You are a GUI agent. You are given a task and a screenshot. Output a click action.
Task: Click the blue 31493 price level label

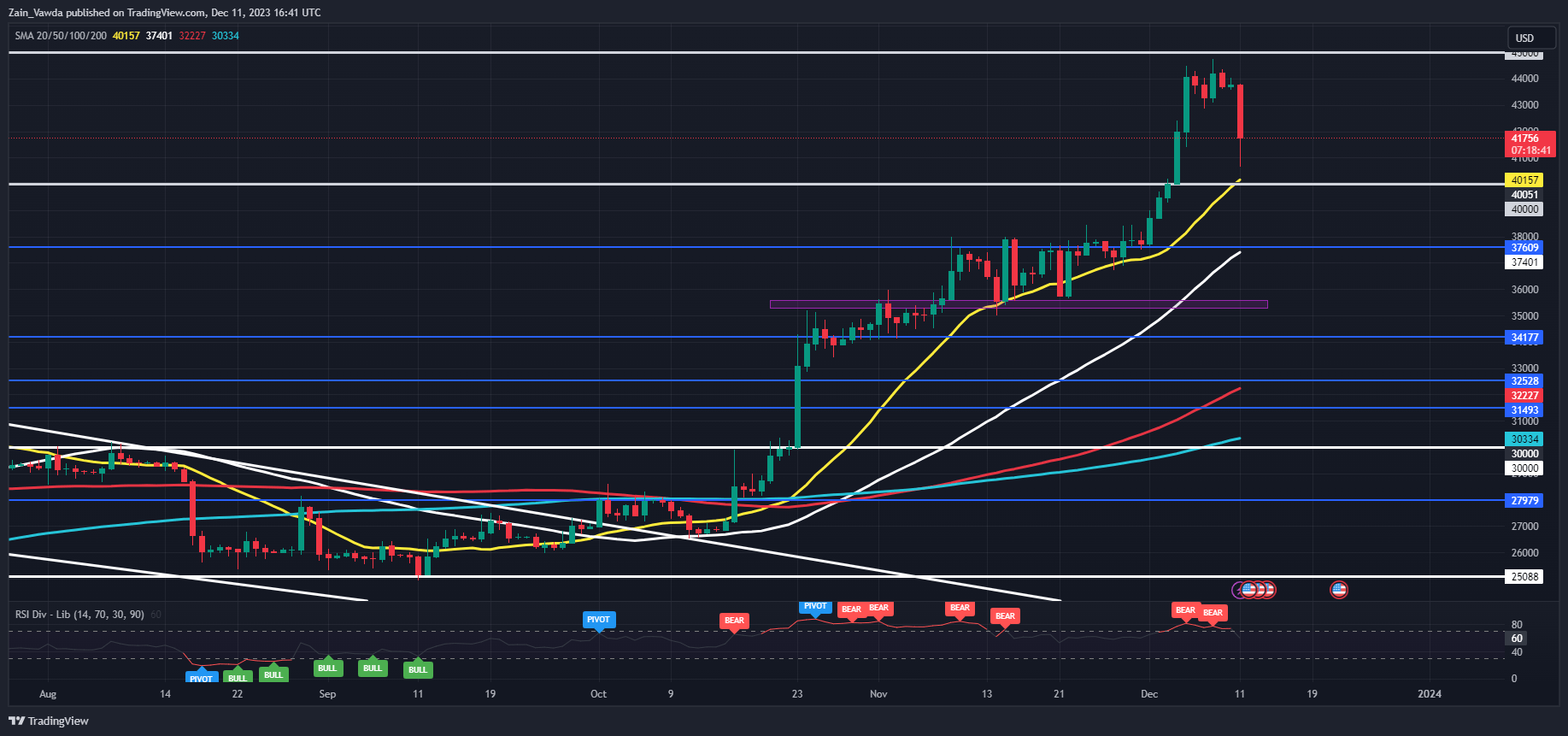pyautogui.click(x=1524, y=410)
